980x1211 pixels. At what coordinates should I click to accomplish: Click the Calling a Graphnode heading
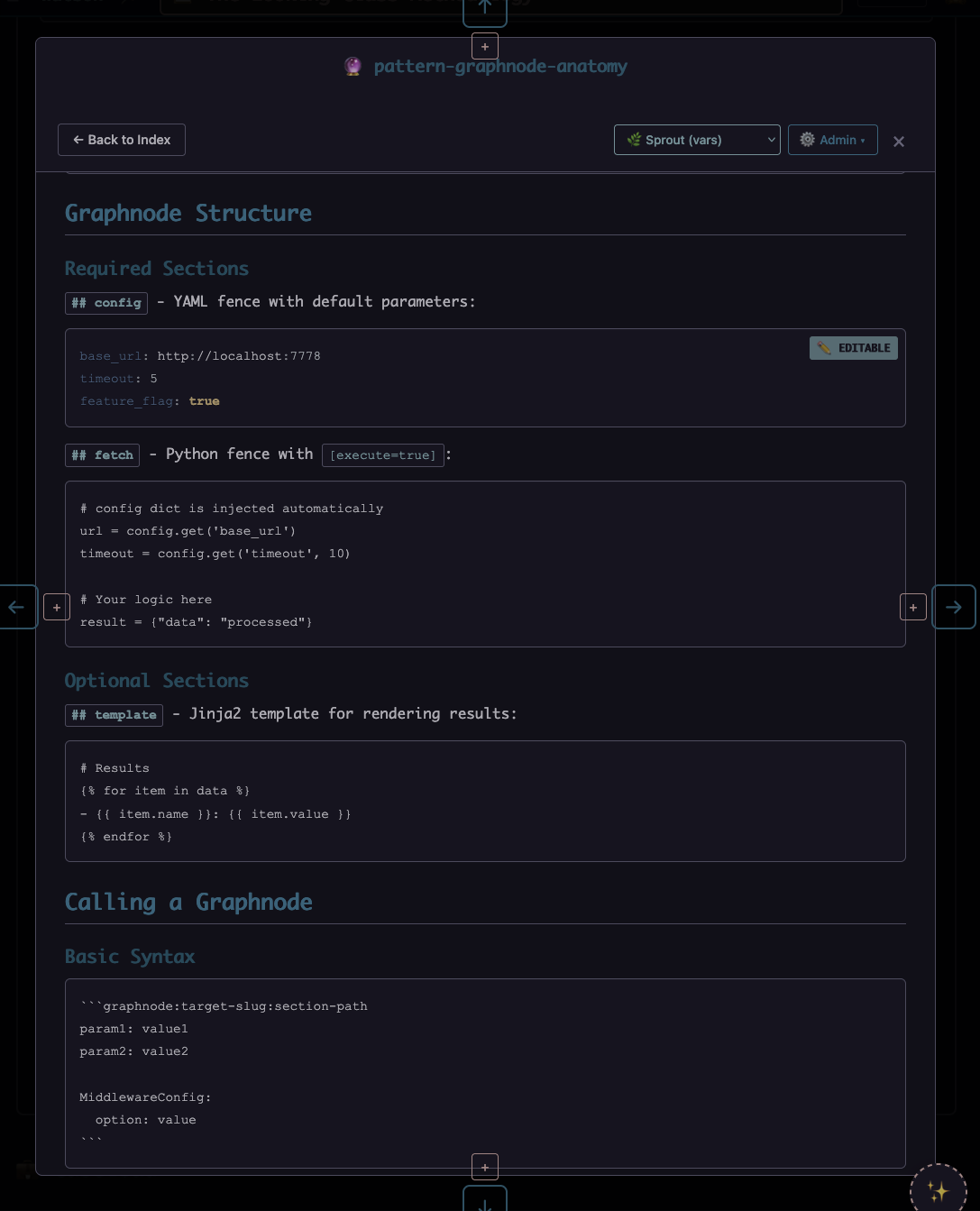pyautogui.click(x=188, y=903)
